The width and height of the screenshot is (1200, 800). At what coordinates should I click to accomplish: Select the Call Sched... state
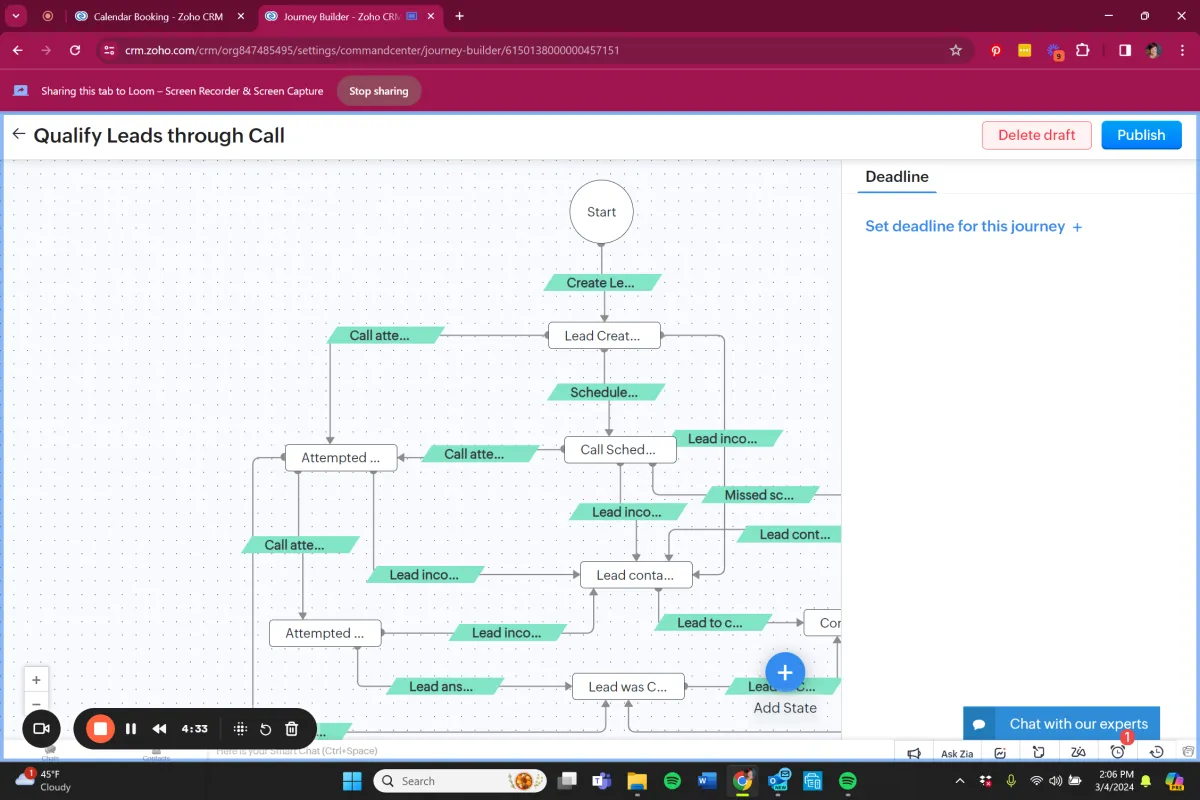click(x=620, y=450)
